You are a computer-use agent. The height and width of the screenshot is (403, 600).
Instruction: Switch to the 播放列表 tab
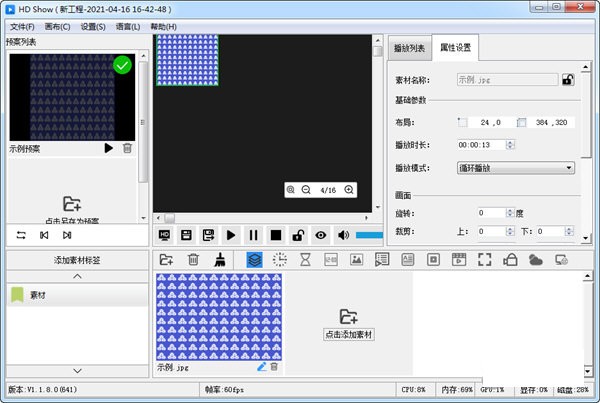coord(410,48)
